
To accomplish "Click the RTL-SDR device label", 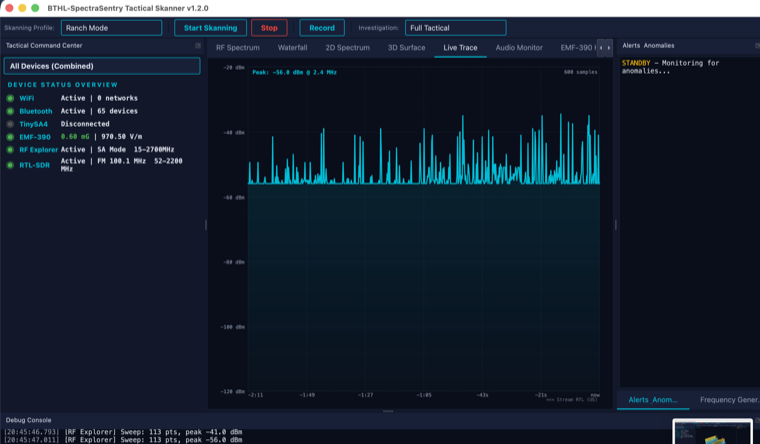I will pos(34,165).
